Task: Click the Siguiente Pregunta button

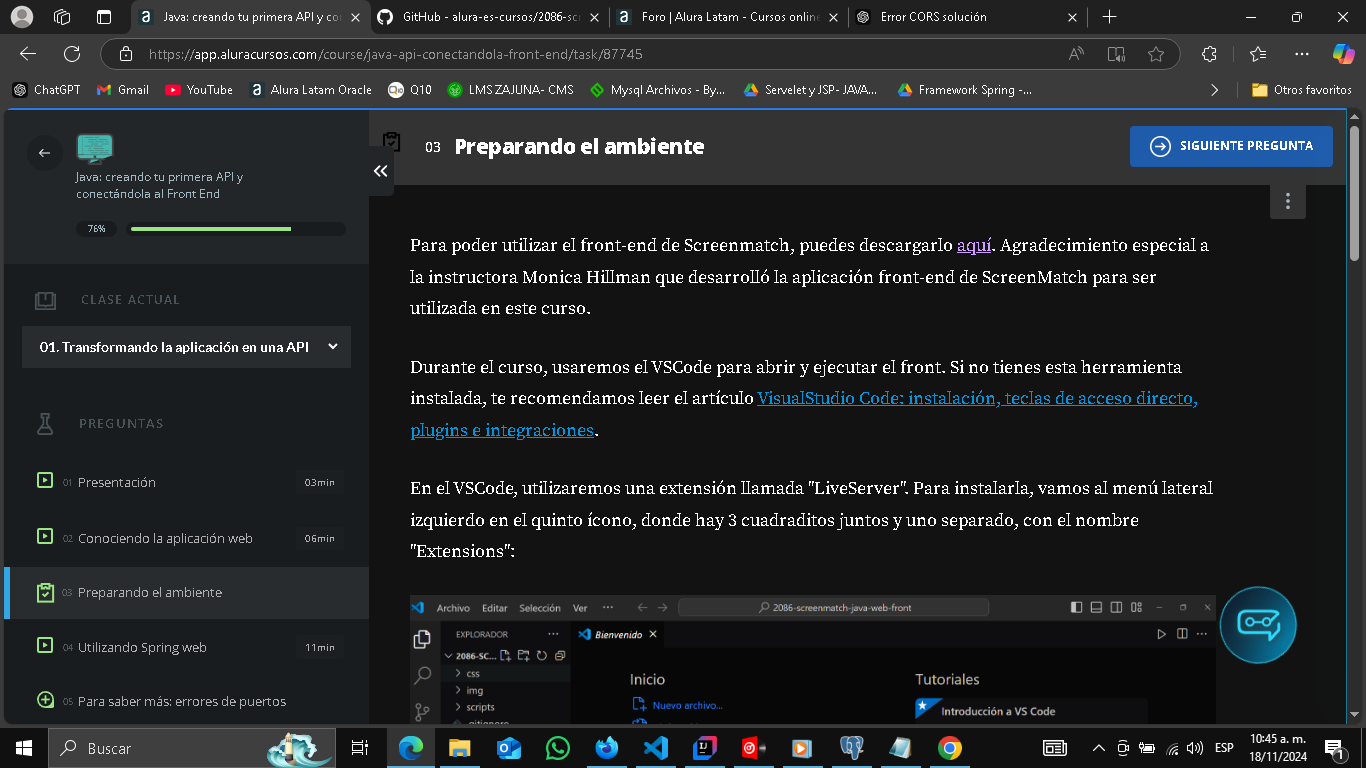Action: (1231, 146)
